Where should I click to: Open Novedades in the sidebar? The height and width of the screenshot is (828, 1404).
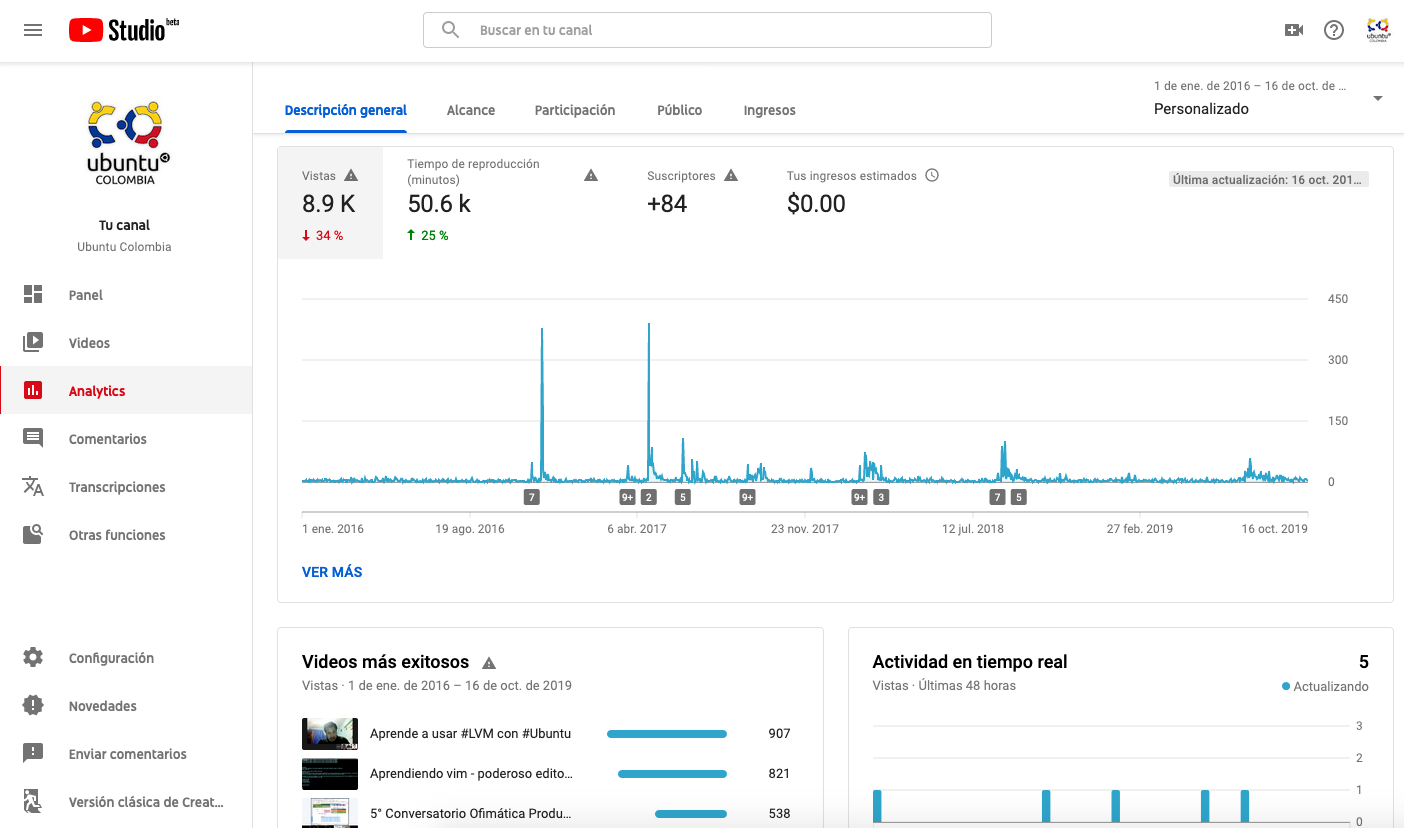click(x=126, y=705)
